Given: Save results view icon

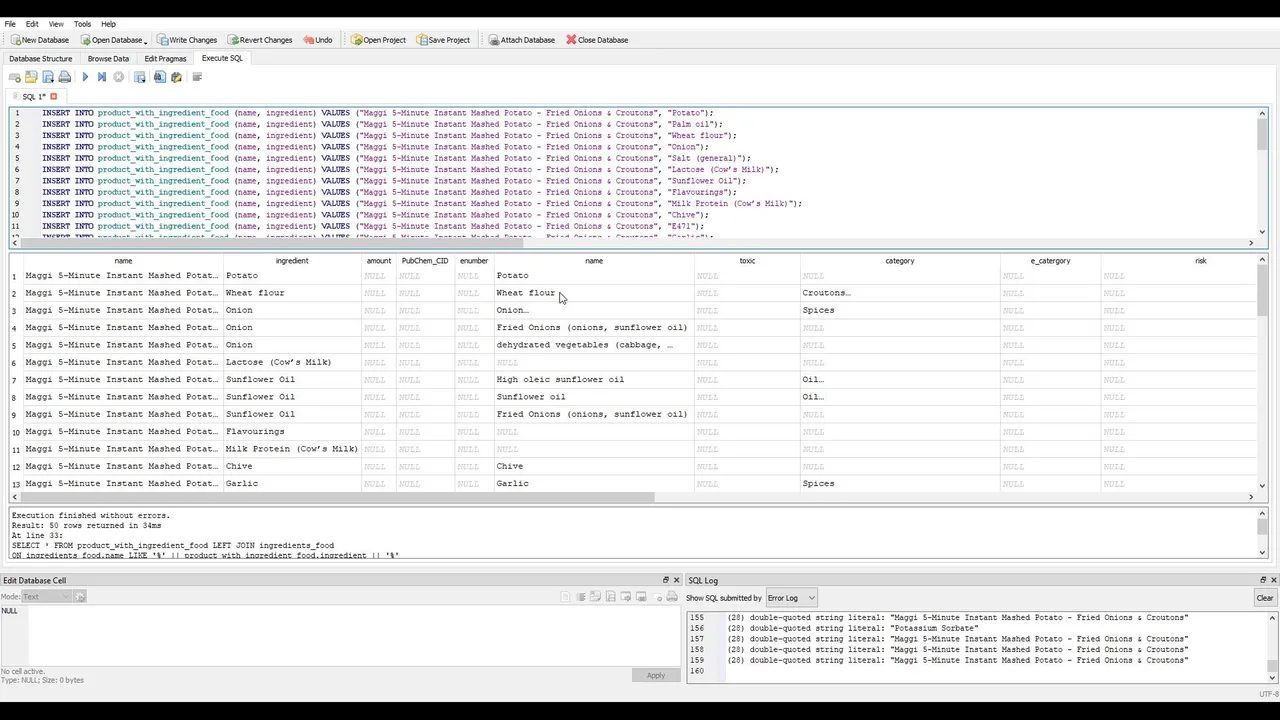Looking at the screenshot, I should [139, 77].
